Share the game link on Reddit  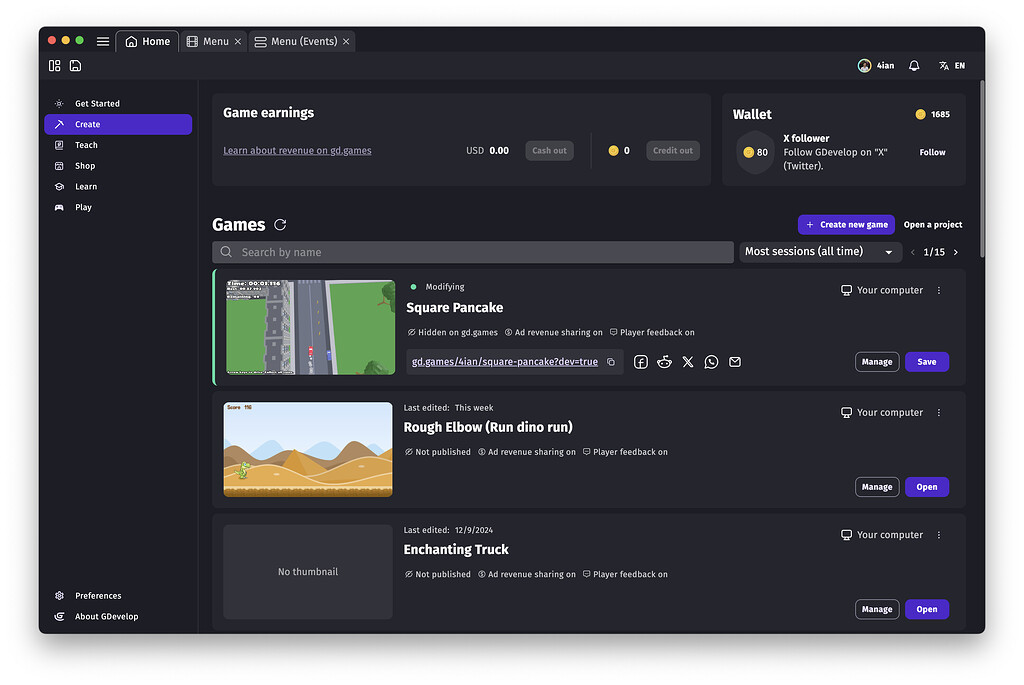click(x=664, y=361)
